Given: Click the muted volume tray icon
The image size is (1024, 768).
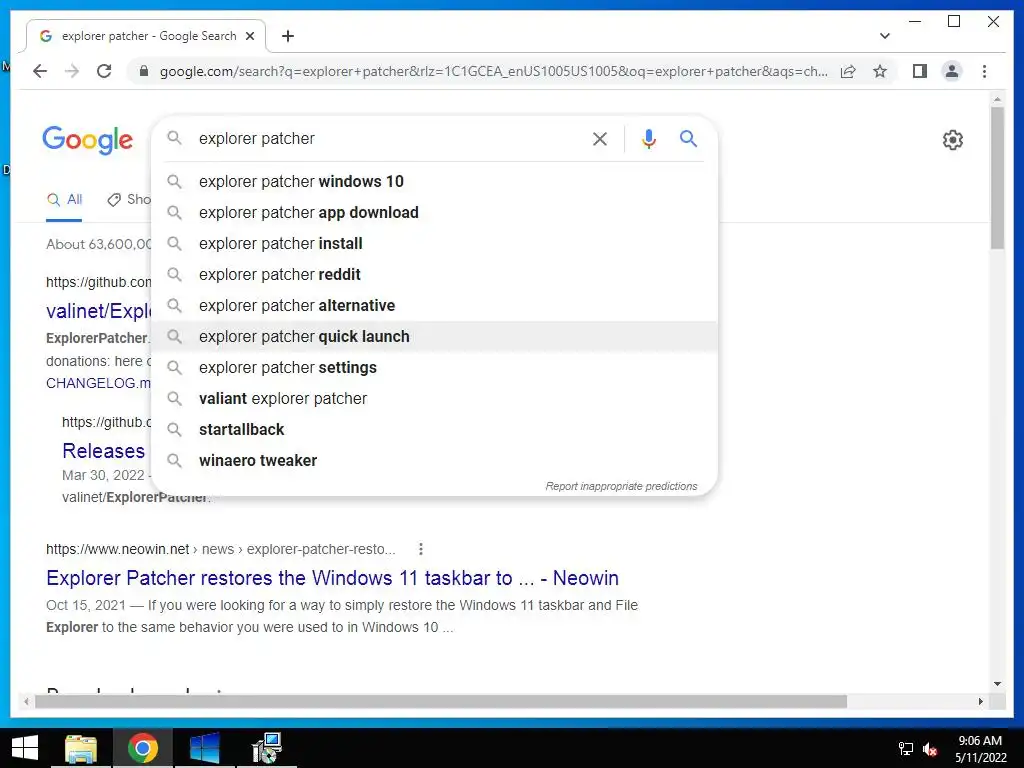Looking at the screenshot, I should (x=930, y=749).
